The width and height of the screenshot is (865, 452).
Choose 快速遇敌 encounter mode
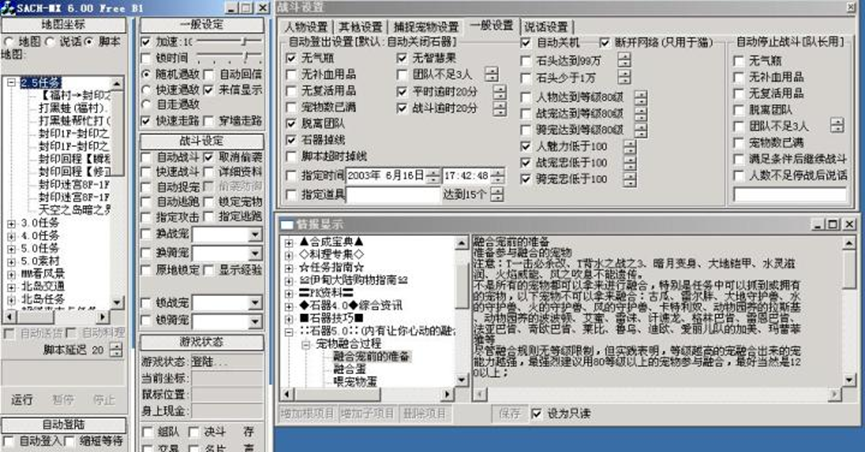pos(146,89)
